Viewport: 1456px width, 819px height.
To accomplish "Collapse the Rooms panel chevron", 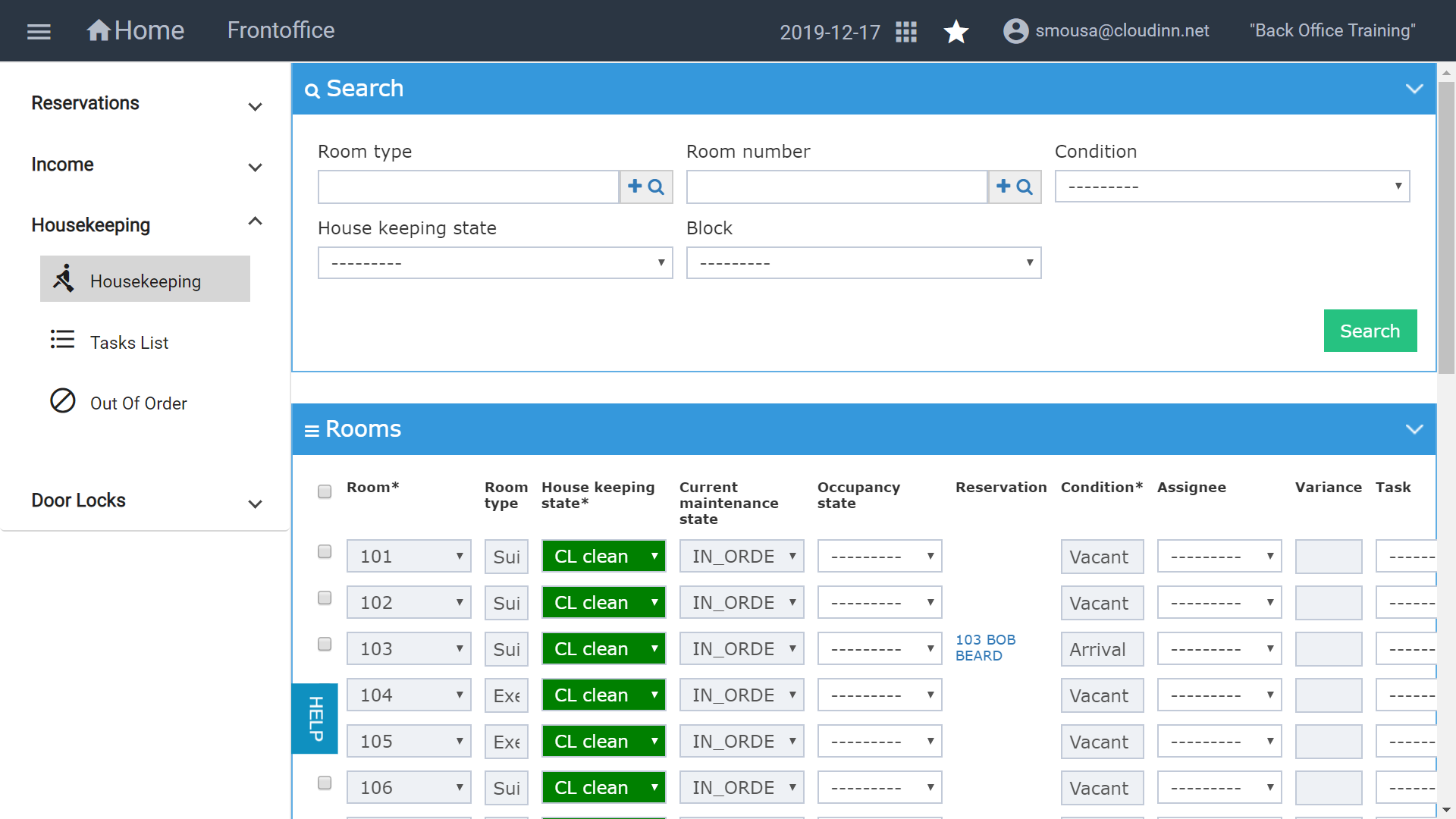I will tap(1414, 429).
